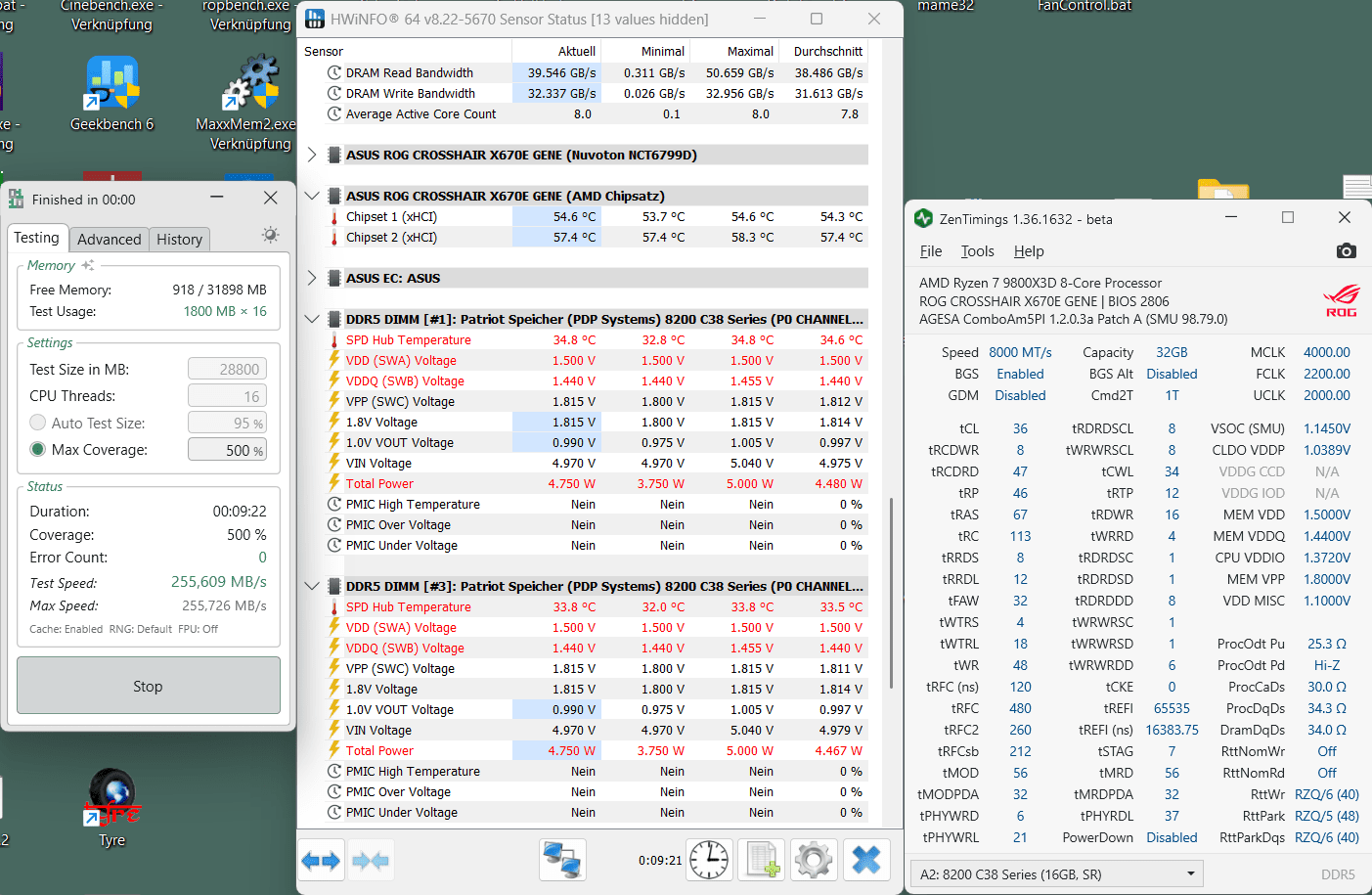Click the tREFI 65535 value
1372x895 pixels.
[x=1172, y=708]
